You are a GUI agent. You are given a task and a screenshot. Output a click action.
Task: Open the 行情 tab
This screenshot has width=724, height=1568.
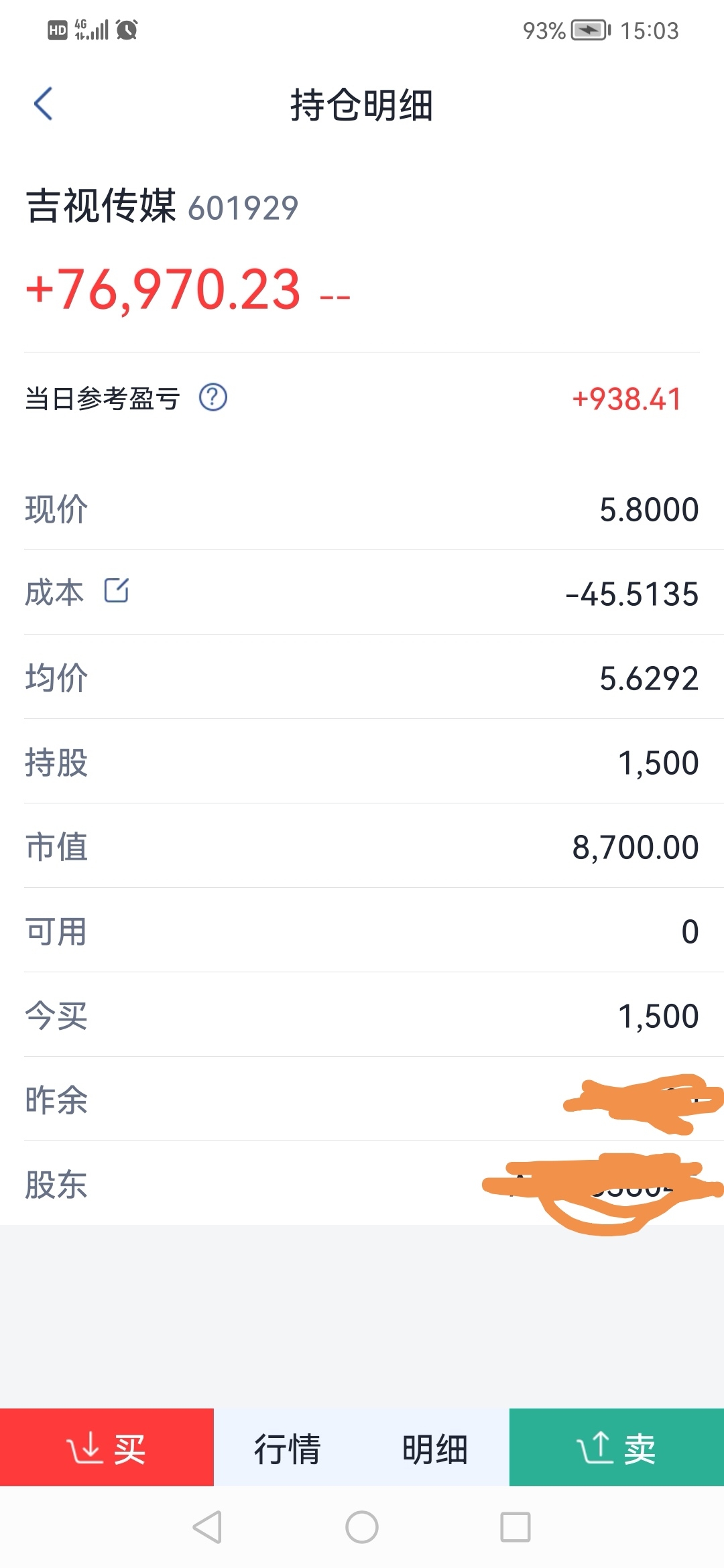point(287,1449)
